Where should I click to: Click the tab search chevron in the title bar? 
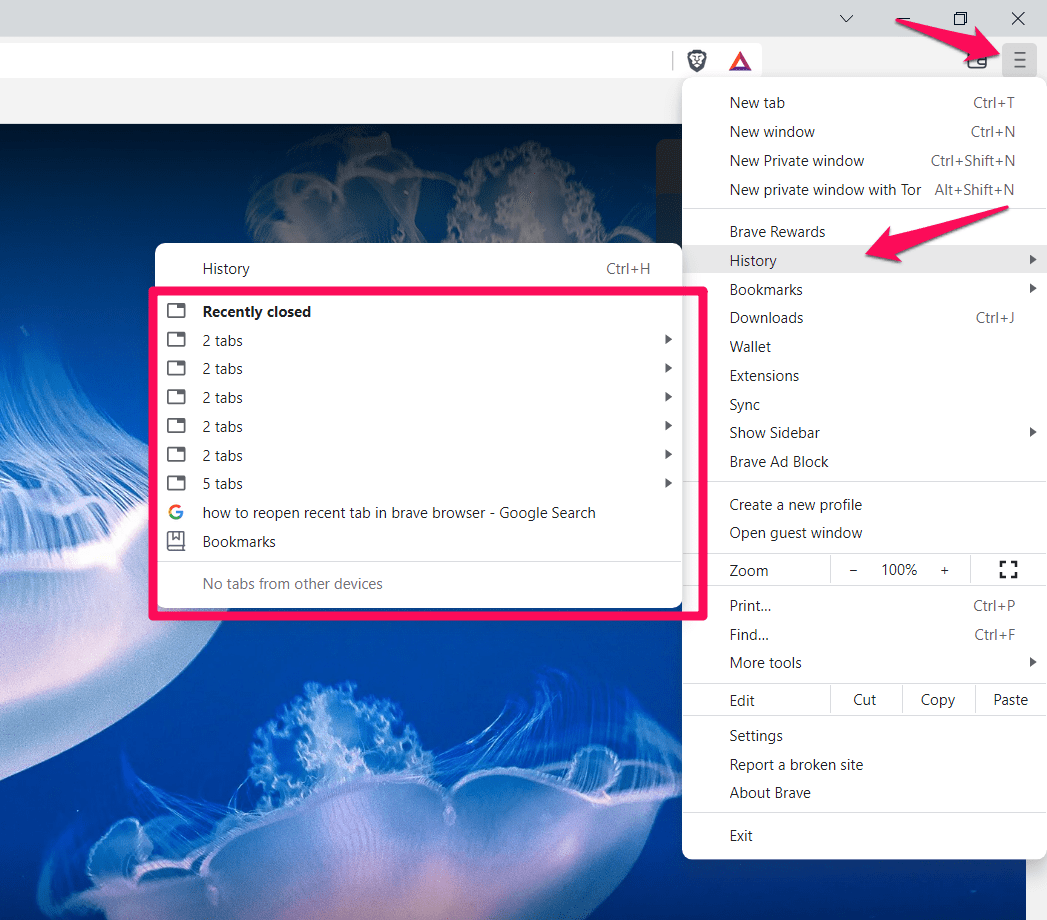coord(846,18)
